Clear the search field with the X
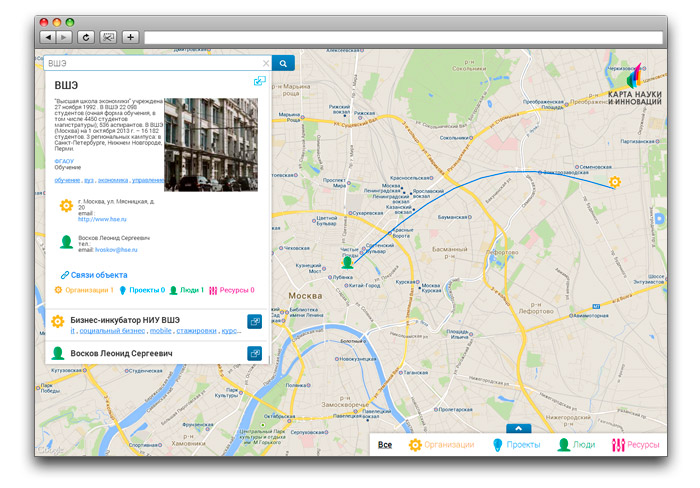 pos(263,63)
